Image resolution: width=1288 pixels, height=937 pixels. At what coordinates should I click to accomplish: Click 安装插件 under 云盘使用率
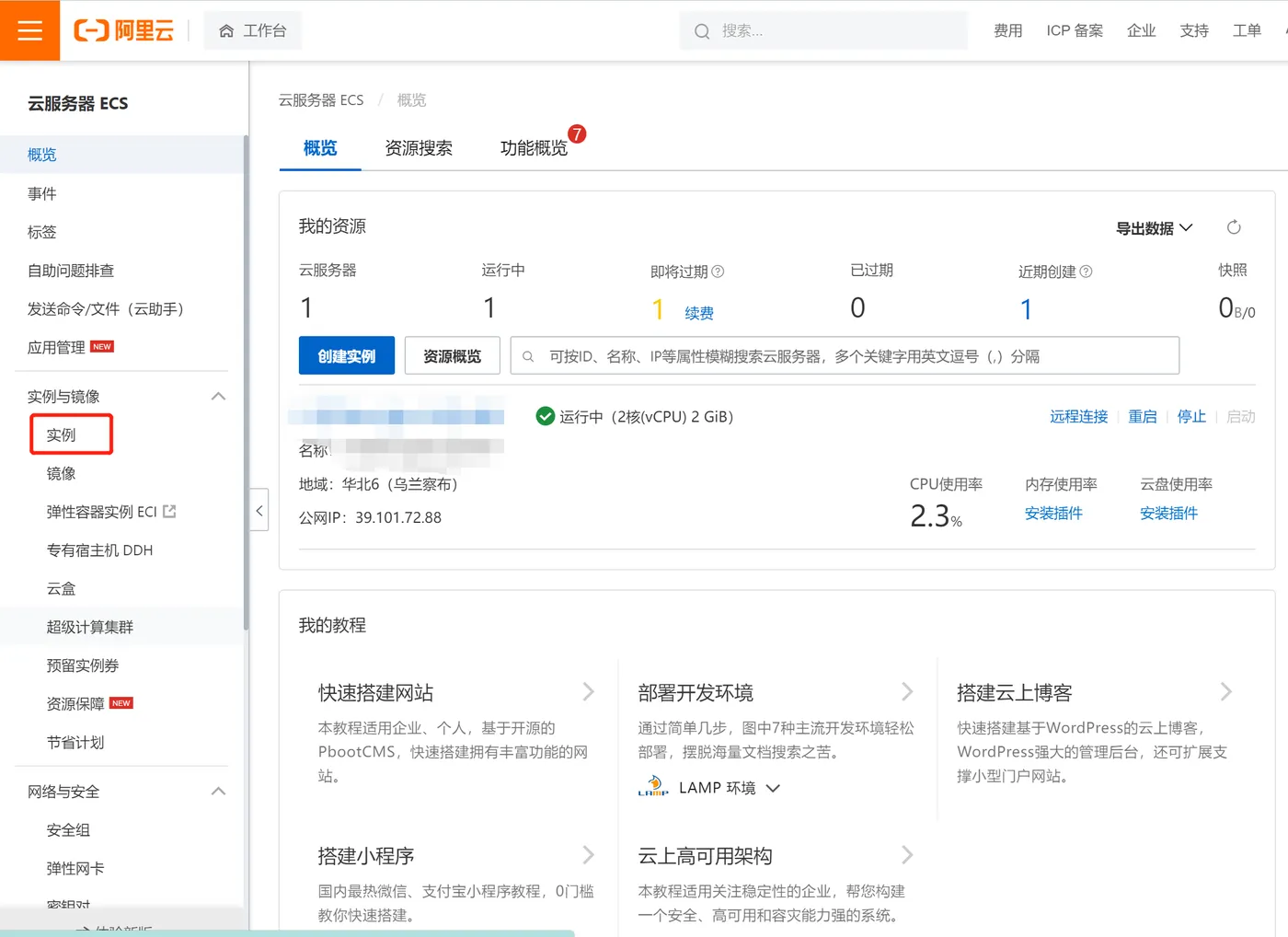point(1168,513)
